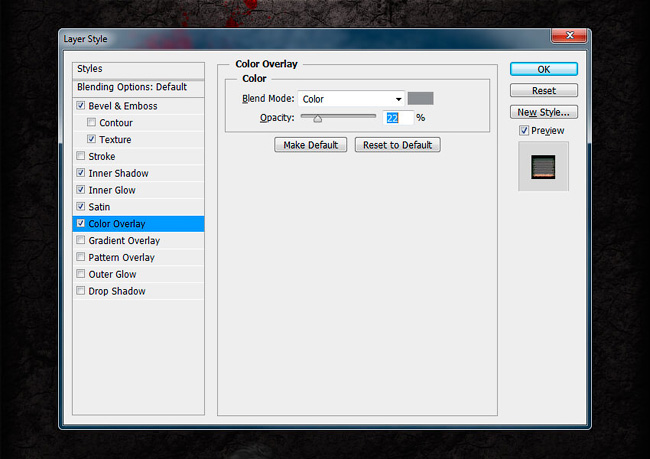Enable the Stroke checkbox
650x459 pixels.
point(81,156)
